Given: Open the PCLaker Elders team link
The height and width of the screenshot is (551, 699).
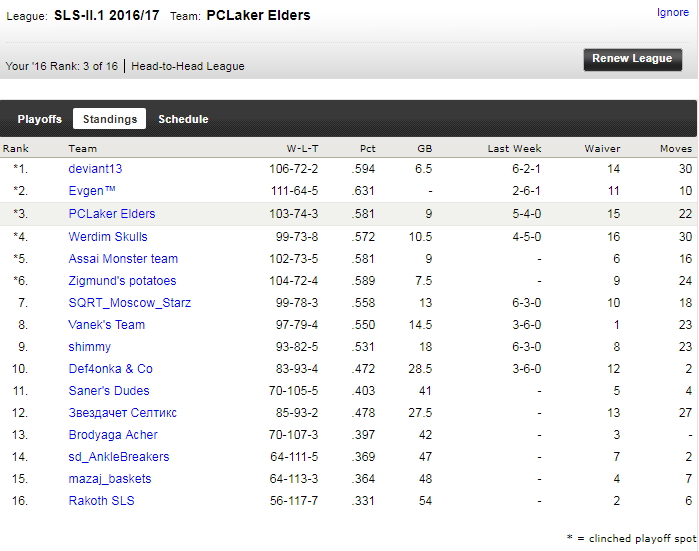Looking at the screenshot, I should 112,214.
